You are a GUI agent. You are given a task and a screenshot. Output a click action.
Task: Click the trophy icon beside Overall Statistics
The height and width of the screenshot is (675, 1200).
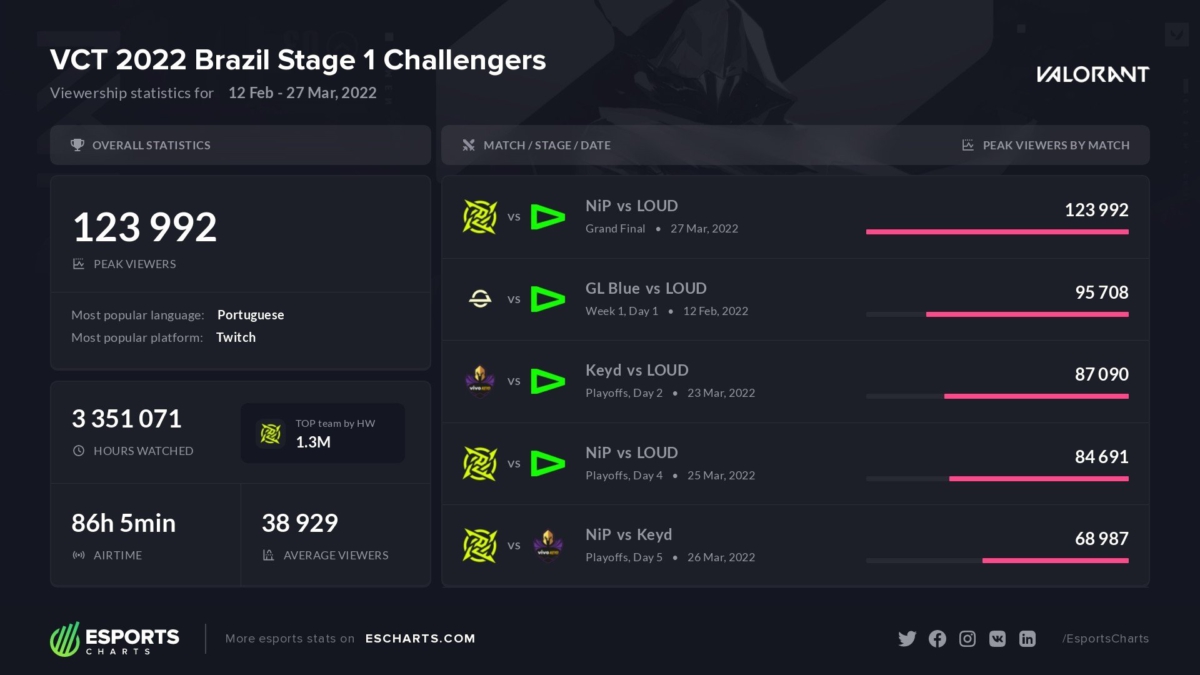tap(77, 145)
